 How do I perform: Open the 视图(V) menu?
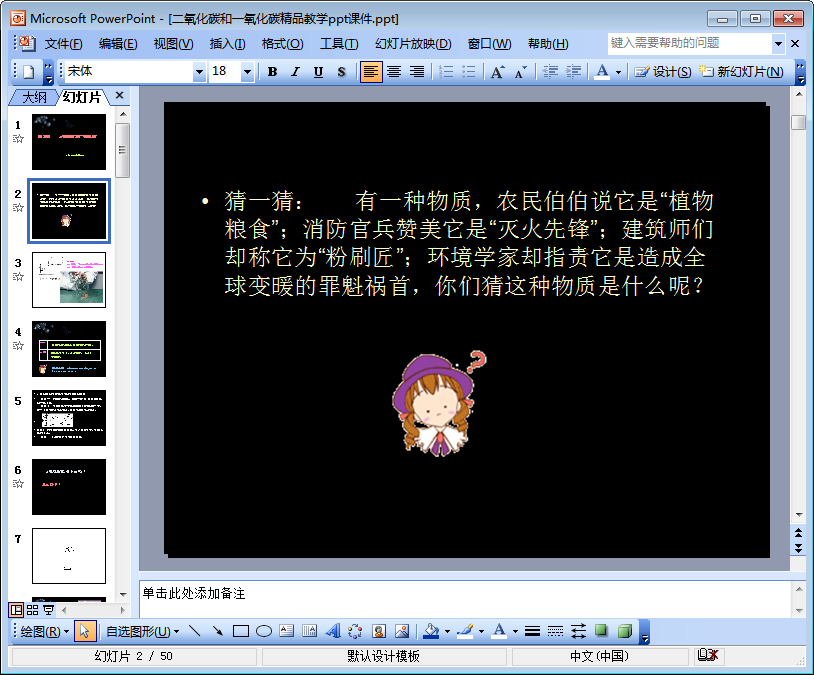click(173, 44)
